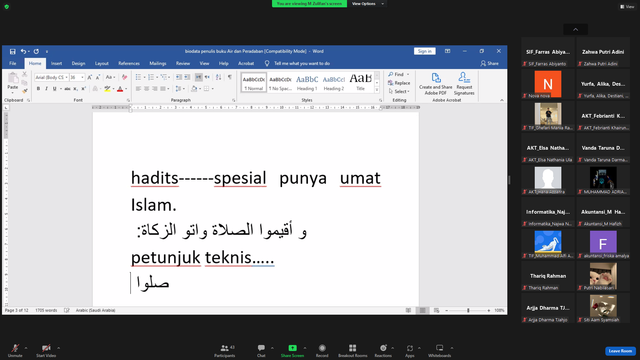
Task: Open audio options arrow beside Unmute
Action: click(26, 348)
